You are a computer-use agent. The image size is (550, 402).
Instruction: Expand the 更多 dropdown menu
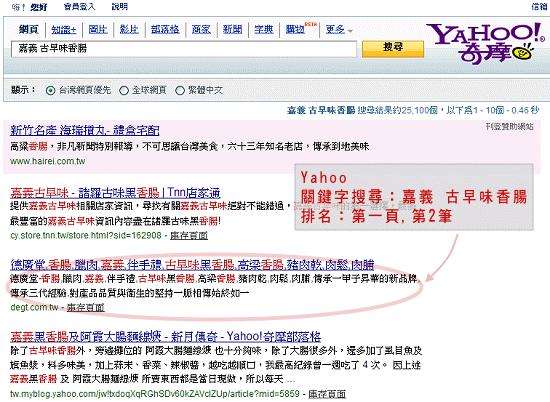tap(338, 29)
